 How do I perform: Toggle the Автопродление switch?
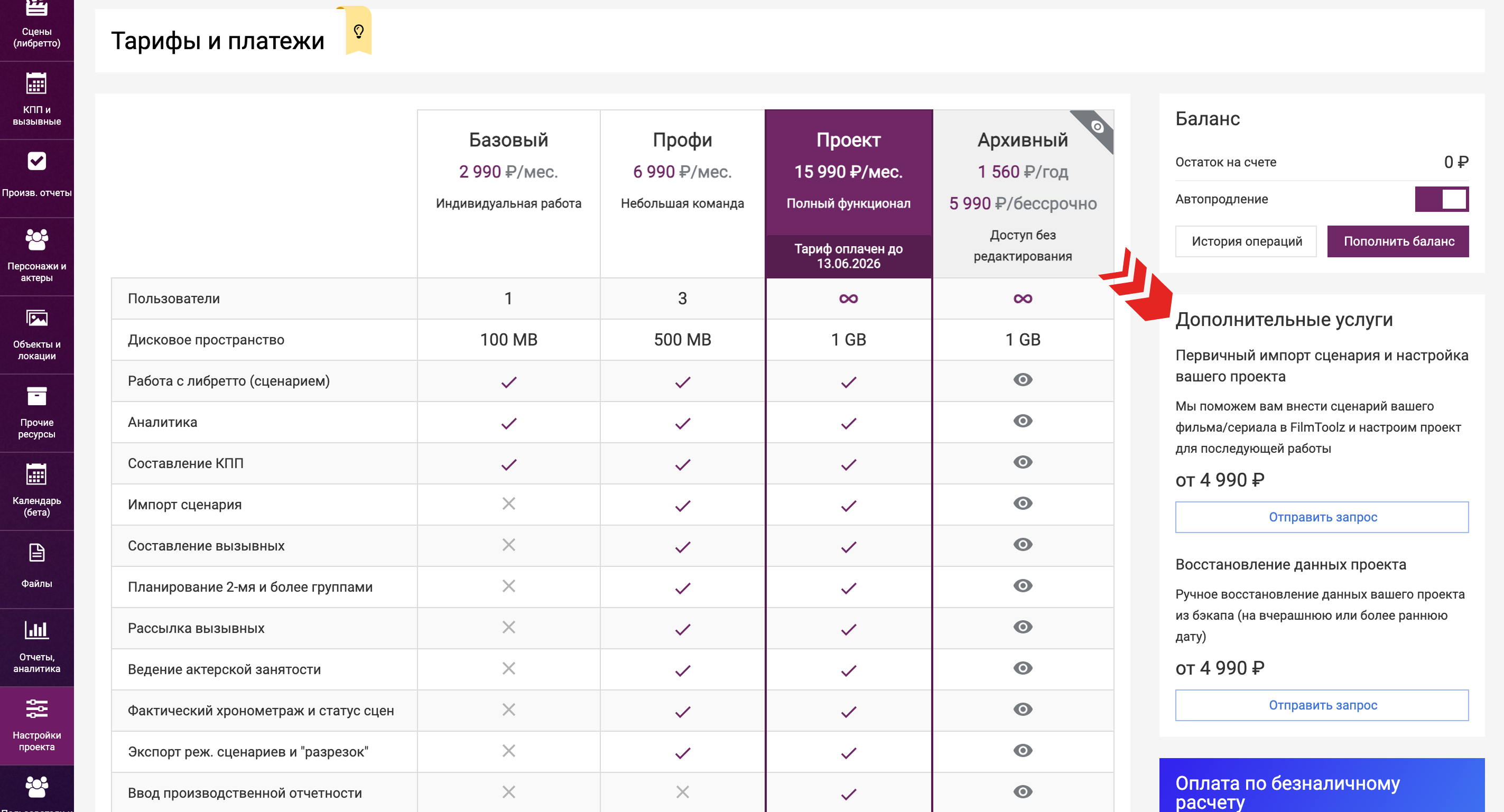click(1441, 199)
